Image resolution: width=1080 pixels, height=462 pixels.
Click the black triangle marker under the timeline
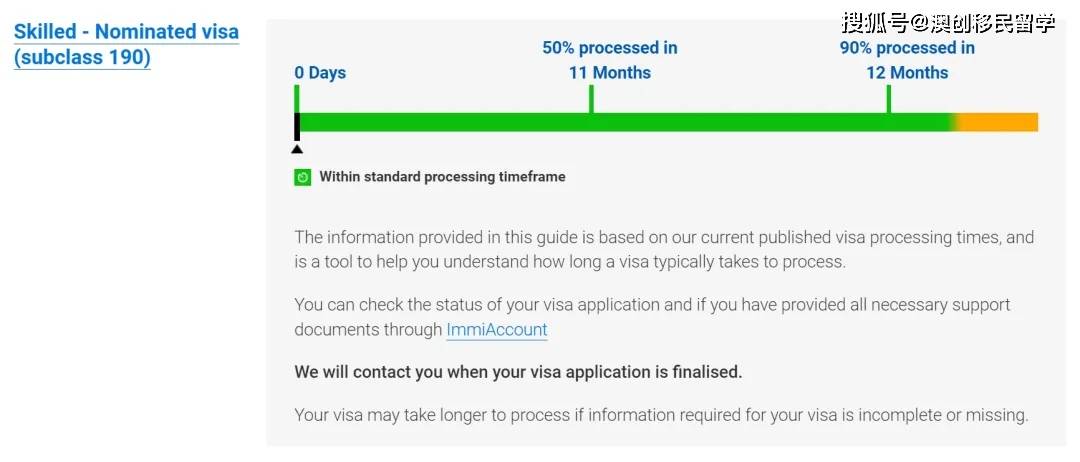pos(297,150)
